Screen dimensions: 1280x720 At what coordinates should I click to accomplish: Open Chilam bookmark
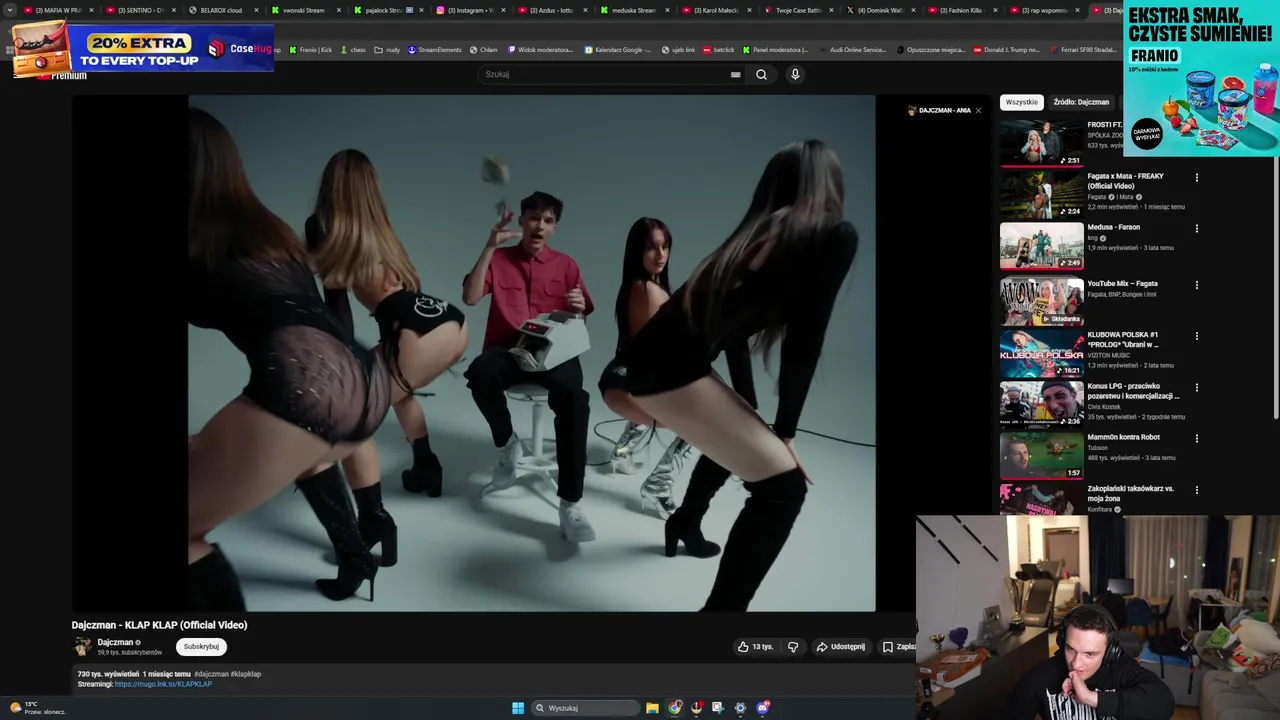(x=484, y=50)
